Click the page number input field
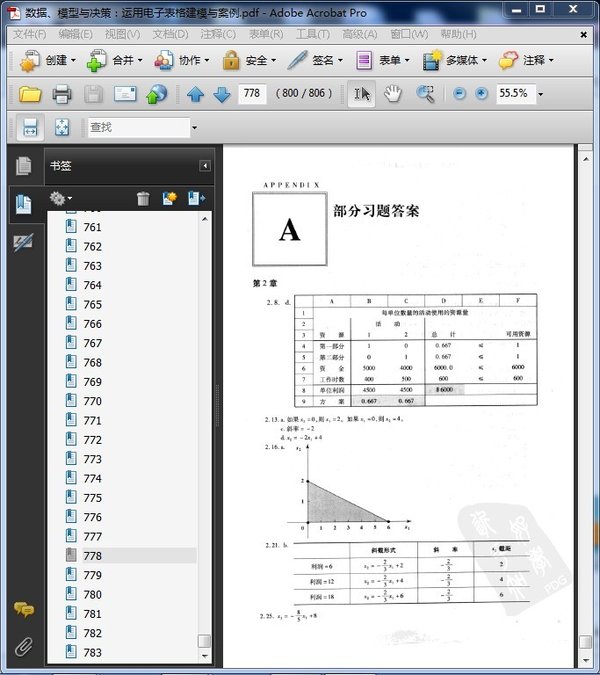 point(253,94)
